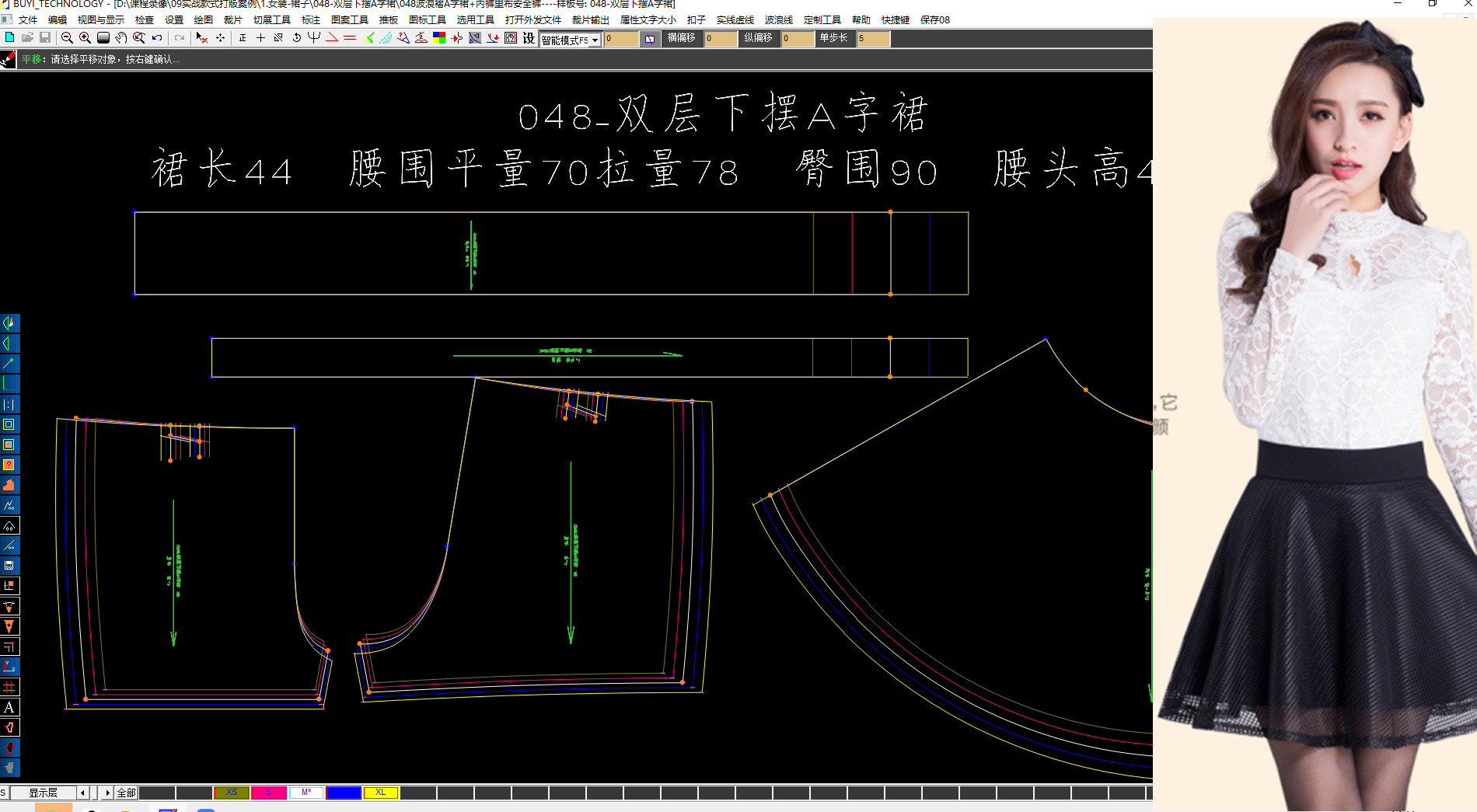
Task: Click in the 单步长 value field
Action: pos(873,39)
